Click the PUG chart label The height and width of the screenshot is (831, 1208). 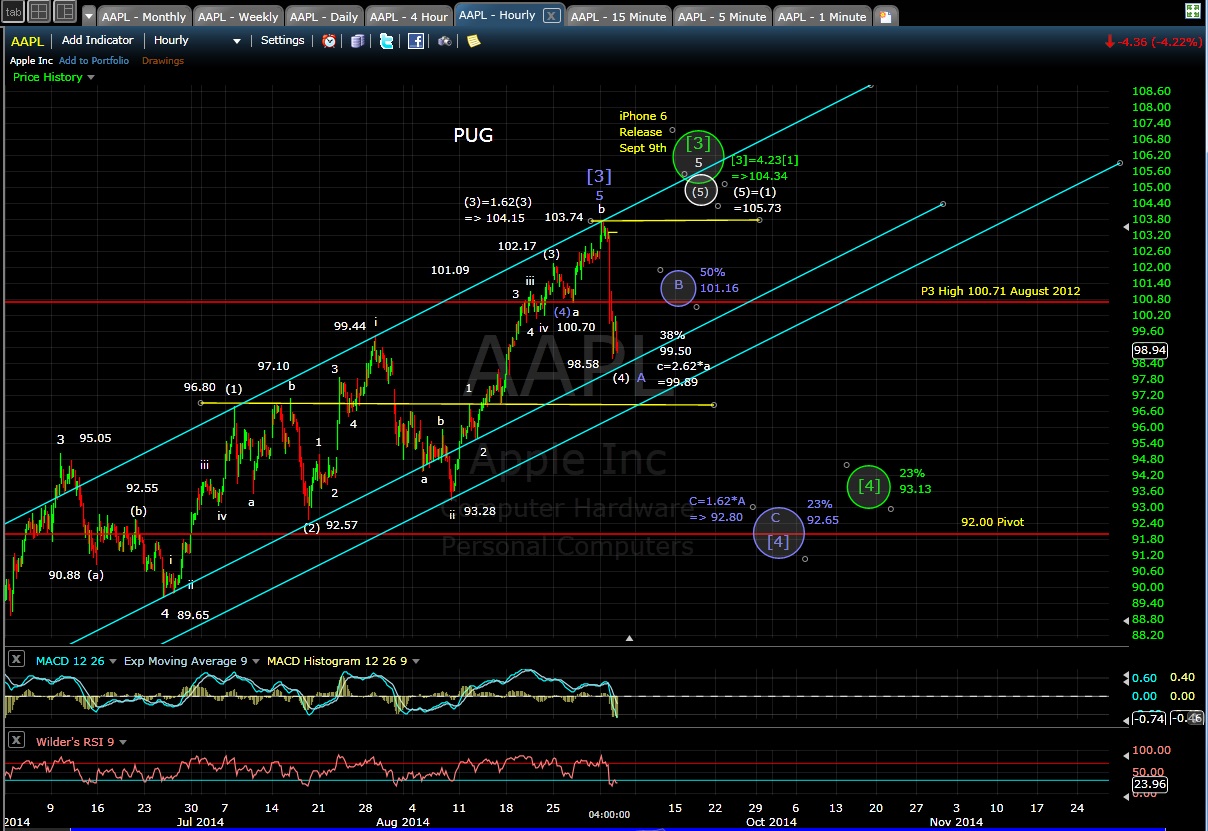click(473, 135)
